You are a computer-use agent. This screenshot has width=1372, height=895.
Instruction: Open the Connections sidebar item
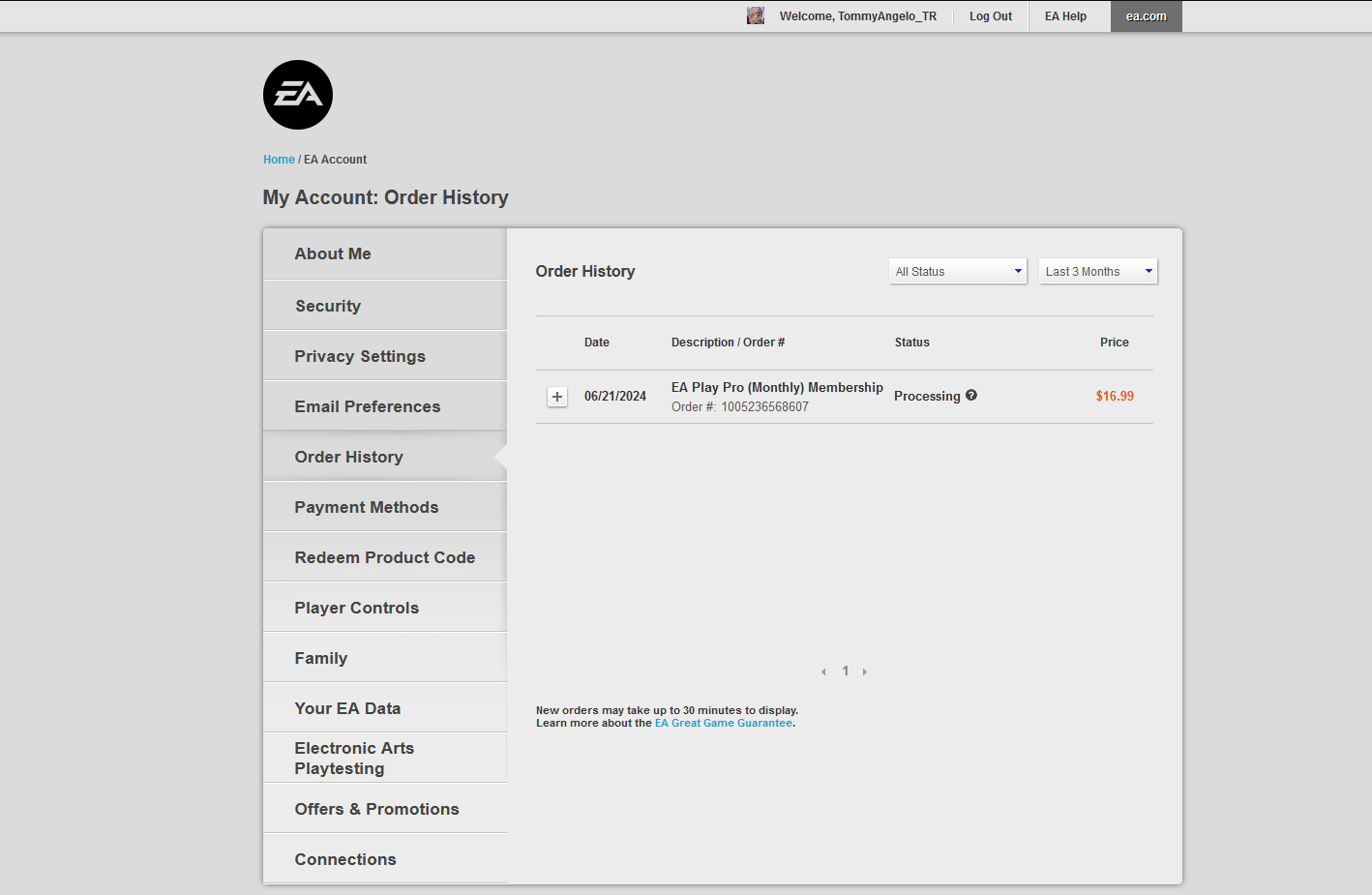(345, 859)
